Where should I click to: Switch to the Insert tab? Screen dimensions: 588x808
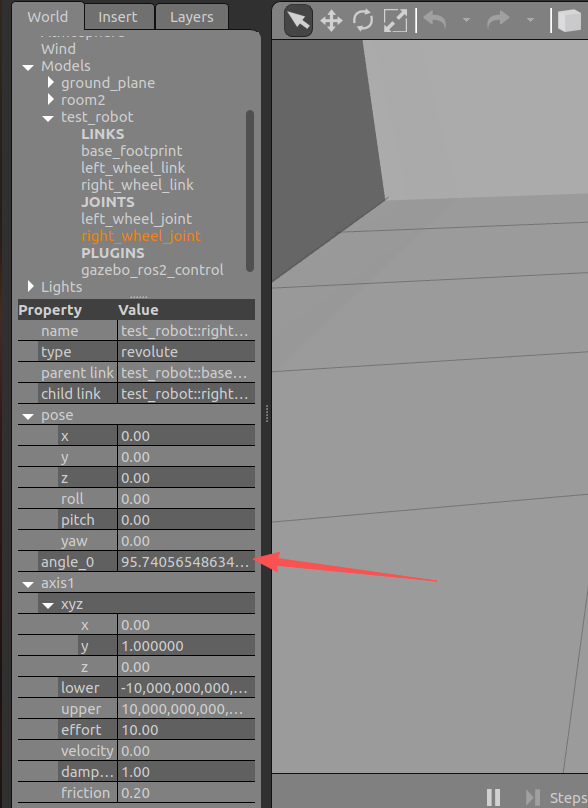click(x=118, y=17)
